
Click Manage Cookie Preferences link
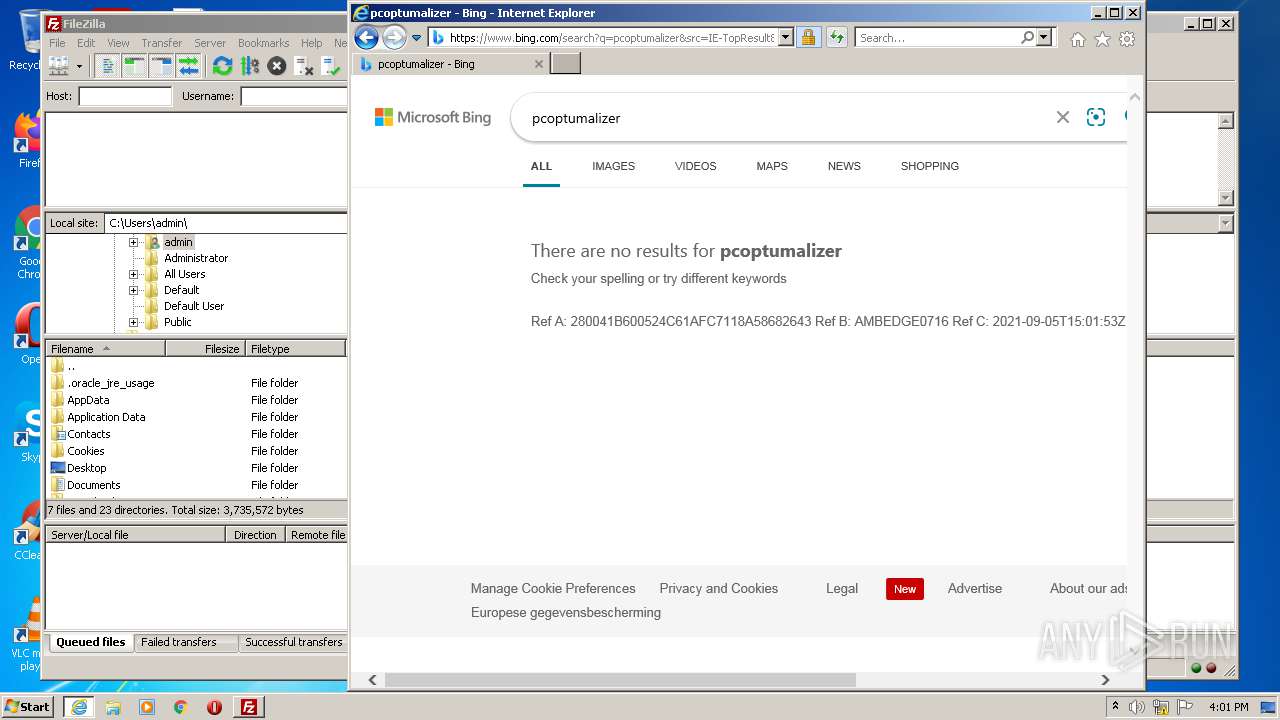pos(553,588)
